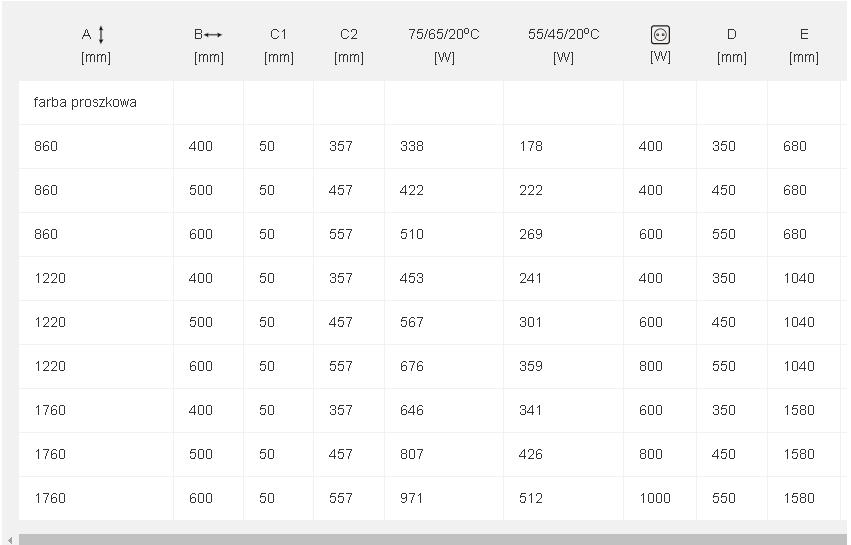851x545 pixels.
Task: Select the 'farba proszkowa' row label
Action: [x=85, y=102]
